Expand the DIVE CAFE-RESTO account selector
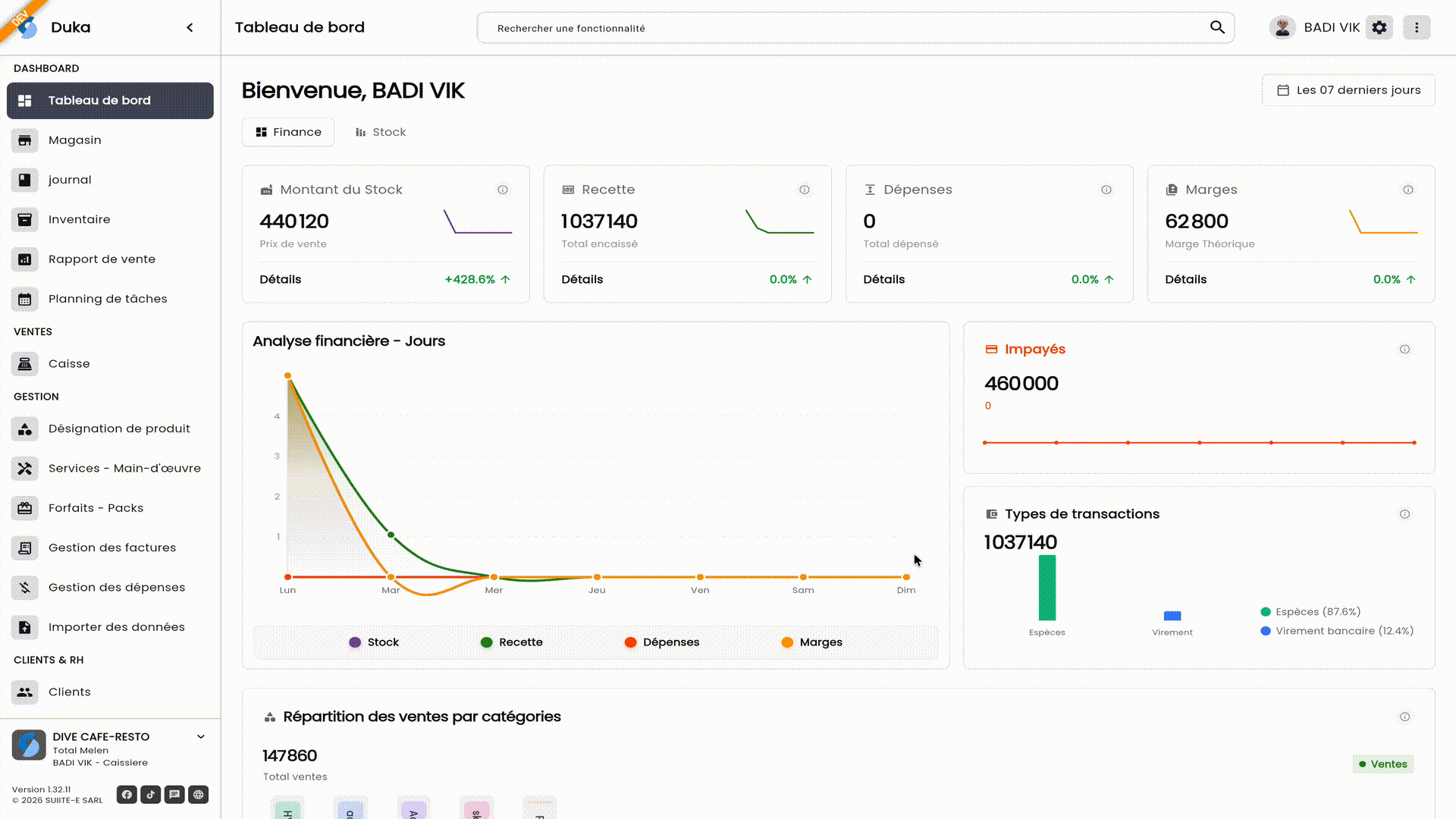The height and width of the screenshot is (819, 1456). pyautogui.click(x=200, y=736)
